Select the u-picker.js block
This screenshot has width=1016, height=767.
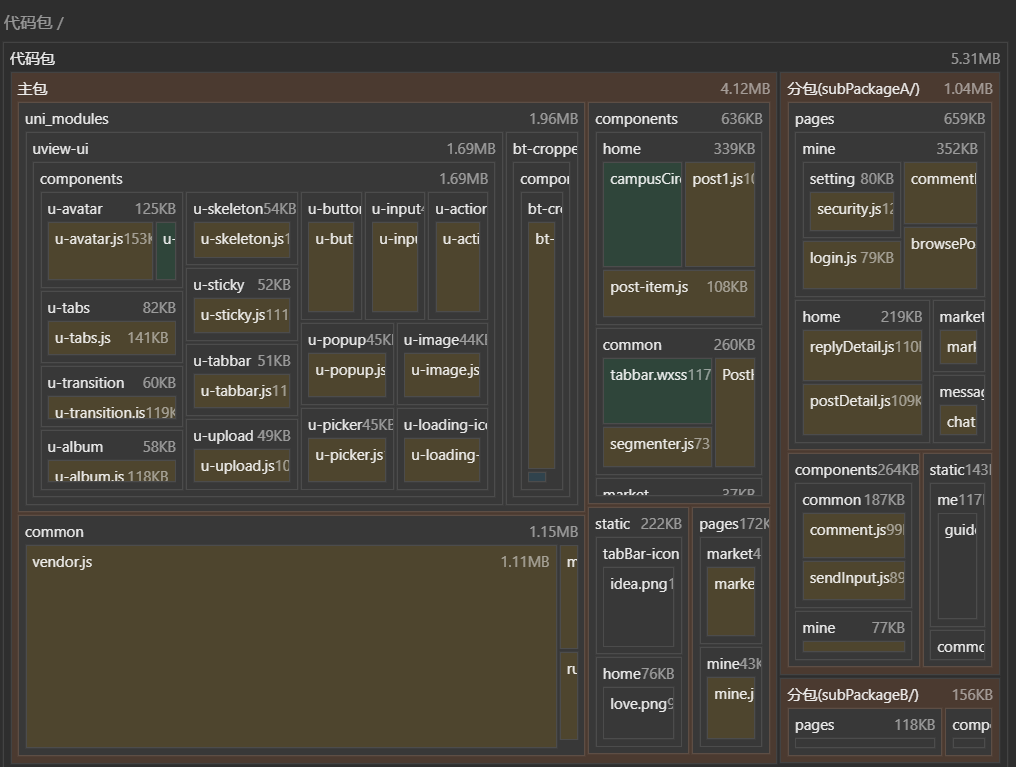[x=346, y=459]
